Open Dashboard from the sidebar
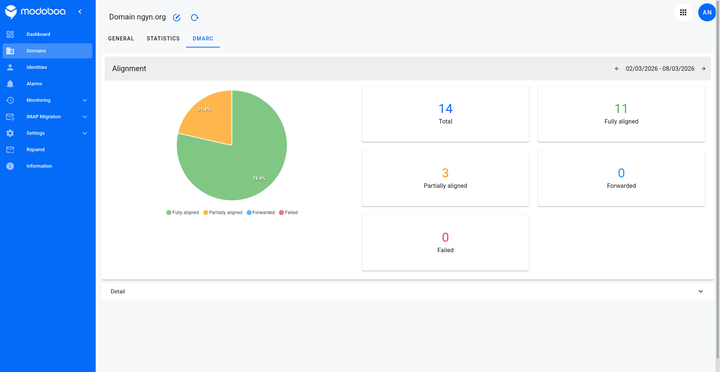Image resolution: width=720 pixels, height=372 pixels. click(47, 34)
